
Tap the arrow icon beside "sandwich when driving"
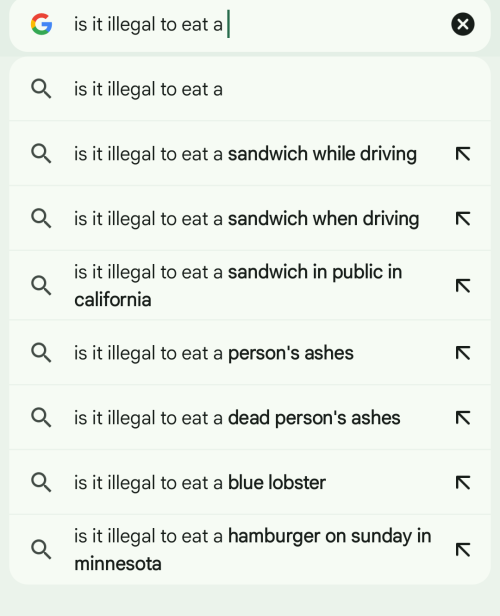click(x=463, y=218)
